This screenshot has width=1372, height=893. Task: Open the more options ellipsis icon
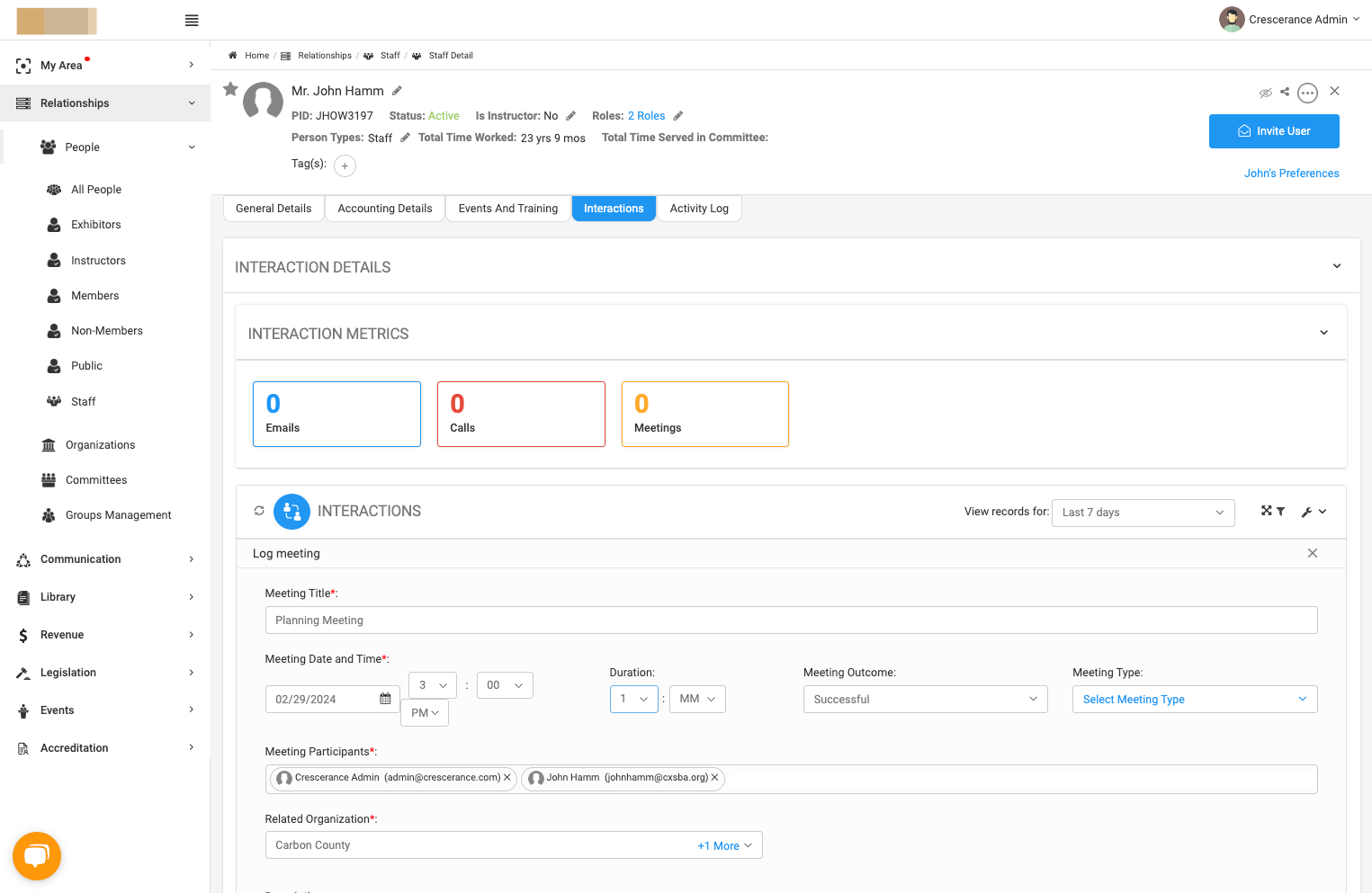(x=1308, y=93)
